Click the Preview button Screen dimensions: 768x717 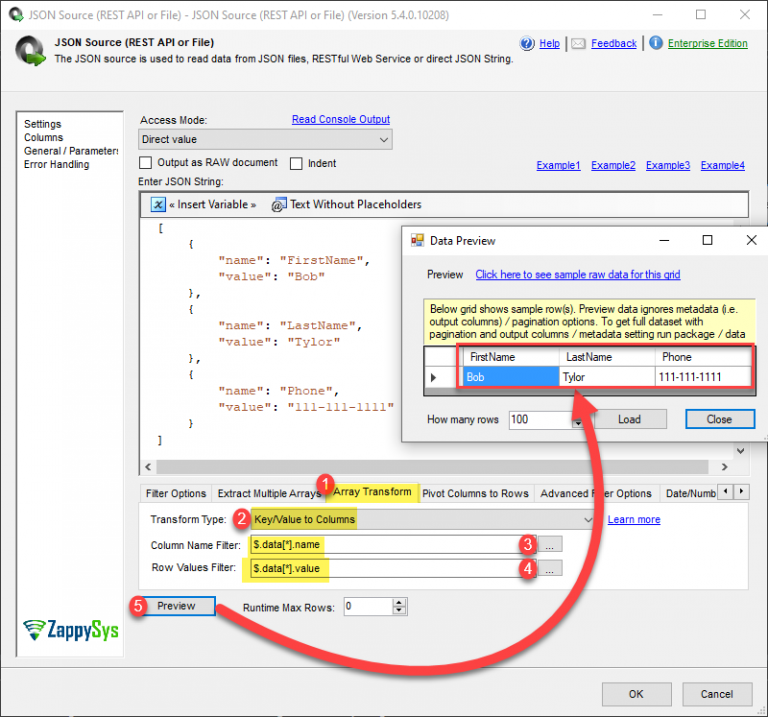pos(176,606)
